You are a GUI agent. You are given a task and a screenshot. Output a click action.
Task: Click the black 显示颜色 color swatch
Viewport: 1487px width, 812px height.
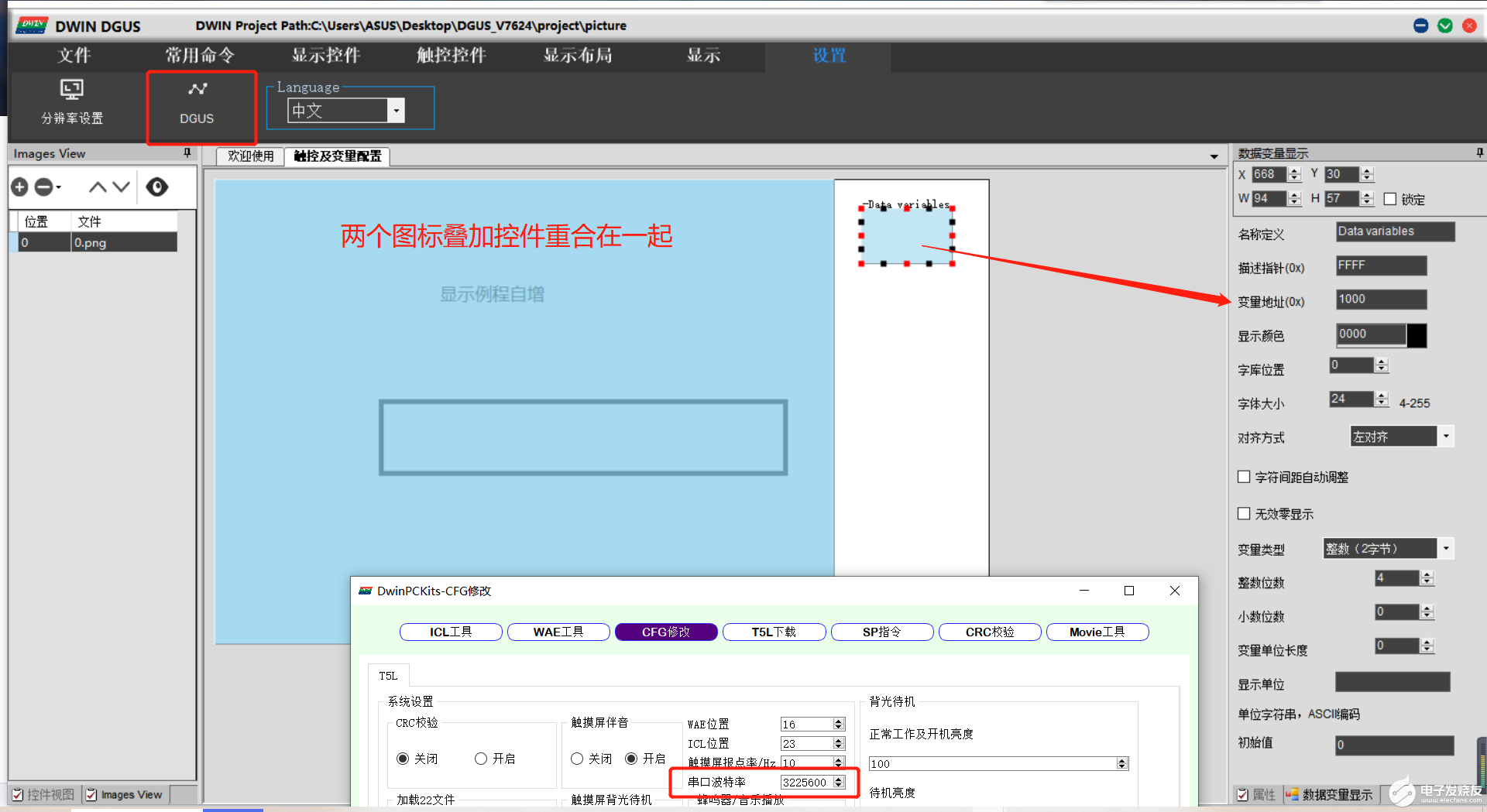[1417, 335]
